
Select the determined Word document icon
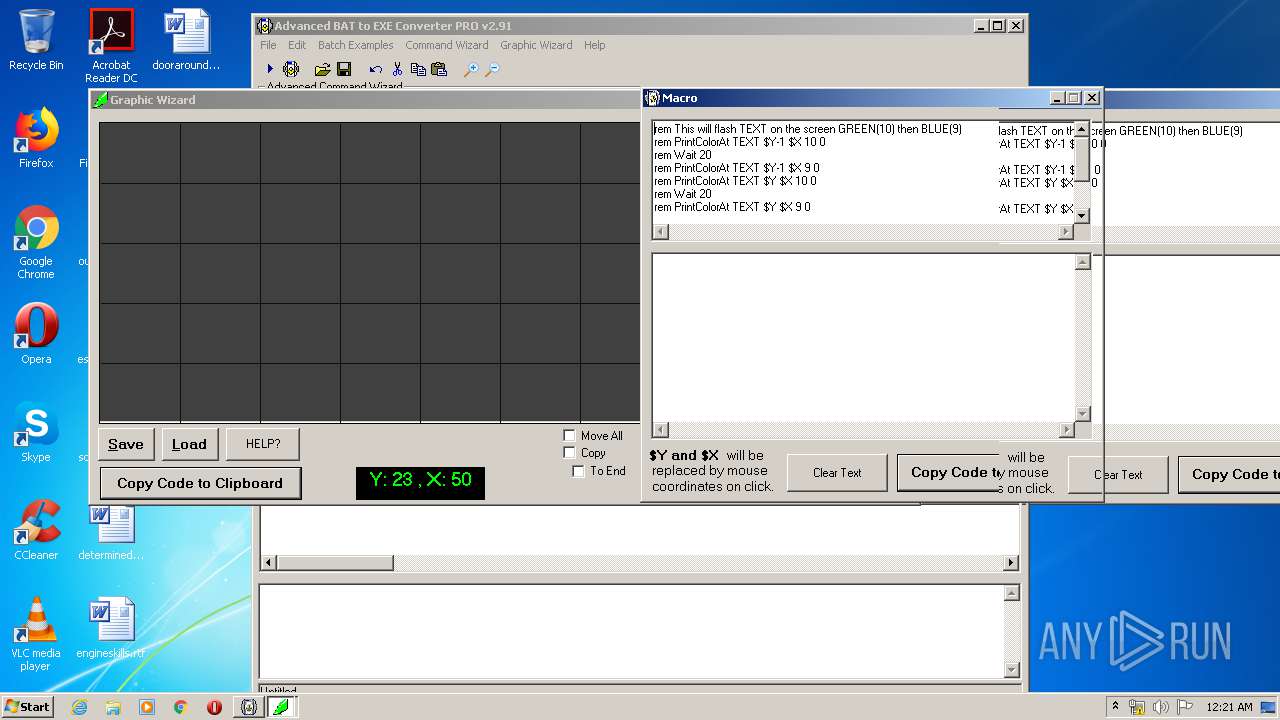pos(111,532)
